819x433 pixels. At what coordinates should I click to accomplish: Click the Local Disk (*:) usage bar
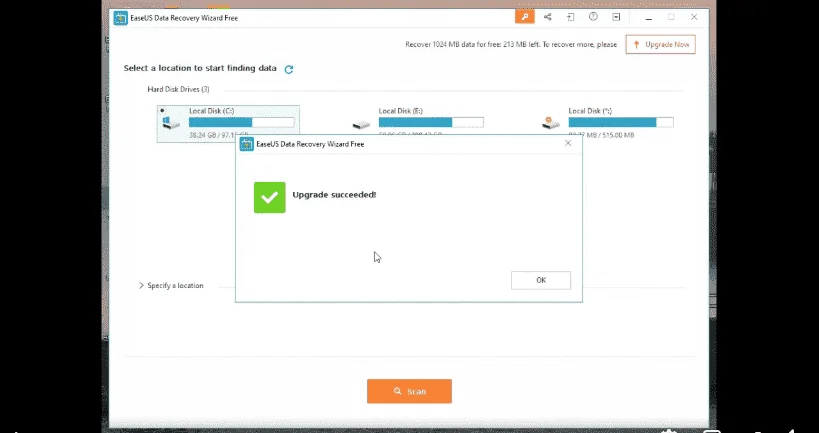(621, 122)
